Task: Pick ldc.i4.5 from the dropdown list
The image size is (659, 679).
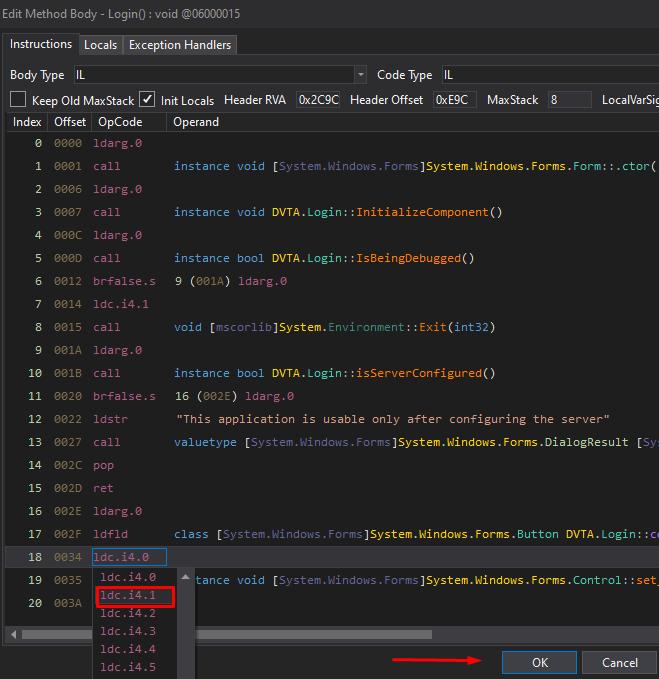Action: click(x=128, y=667)
